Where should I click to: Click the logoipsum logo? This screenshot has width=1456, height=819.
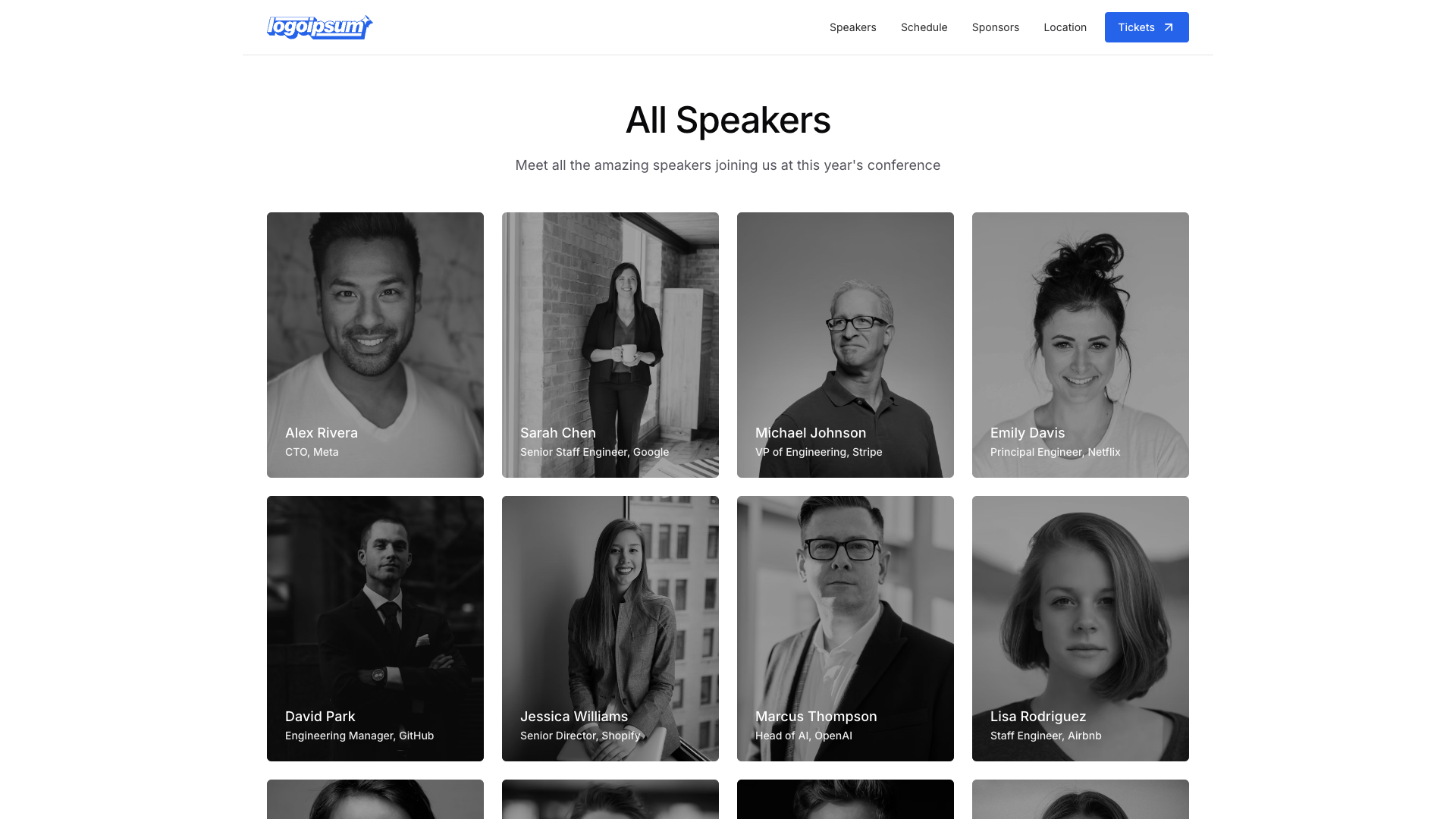click(319, 27)
